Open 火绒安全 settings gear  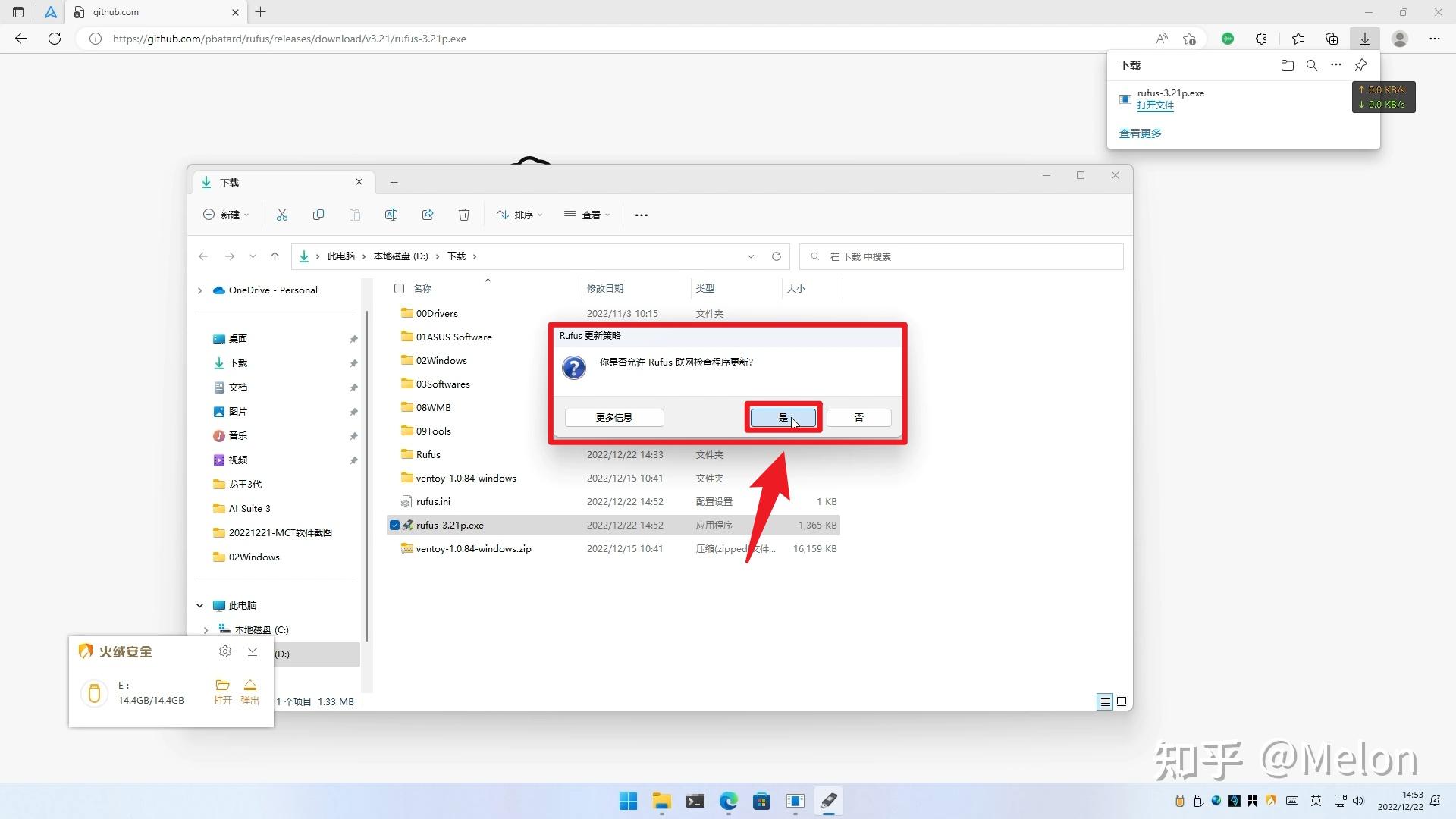224,651
